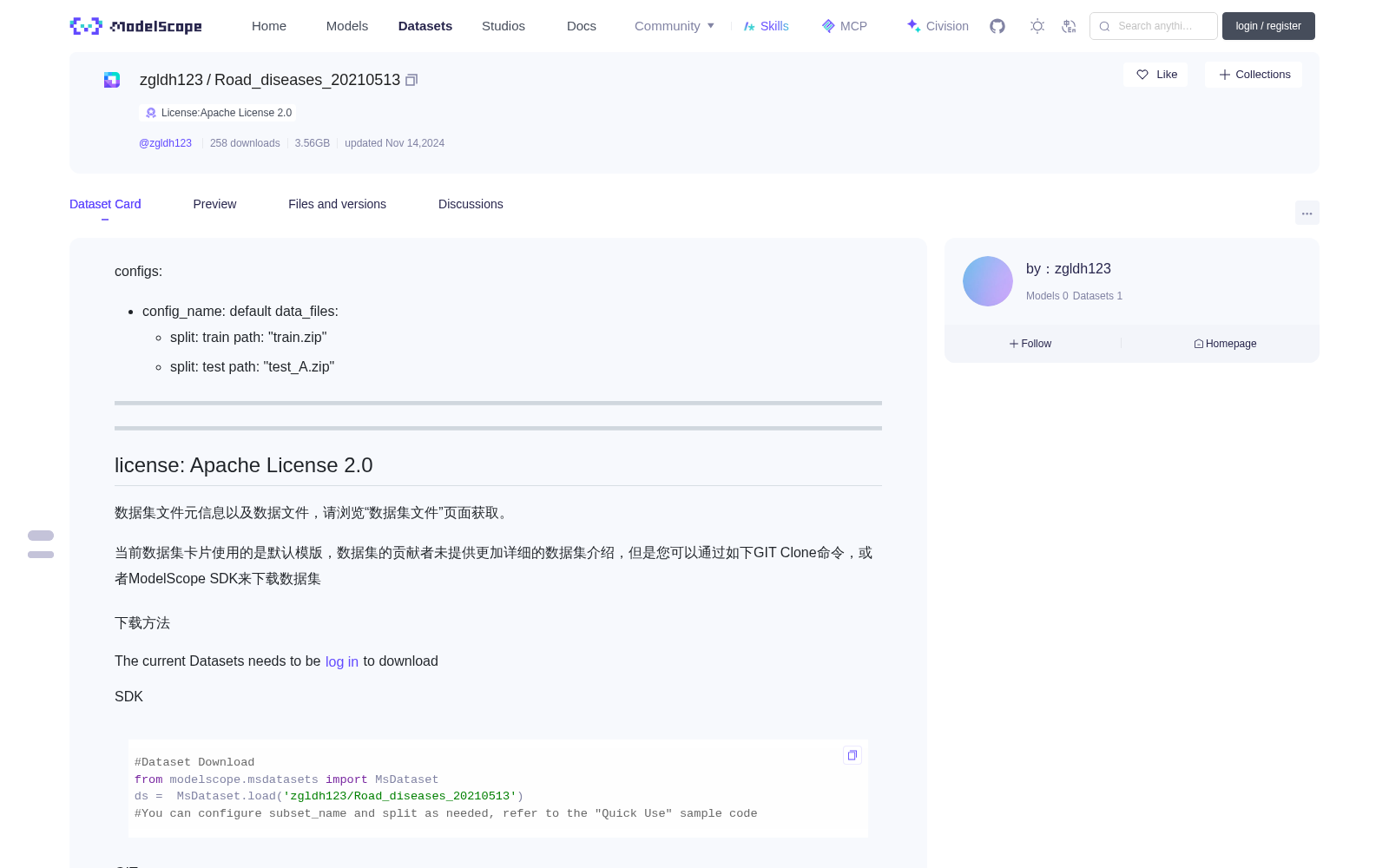1389x868 pixels.
Task: Click the zgldh123 namespace in title
Action: pos(171,80)
